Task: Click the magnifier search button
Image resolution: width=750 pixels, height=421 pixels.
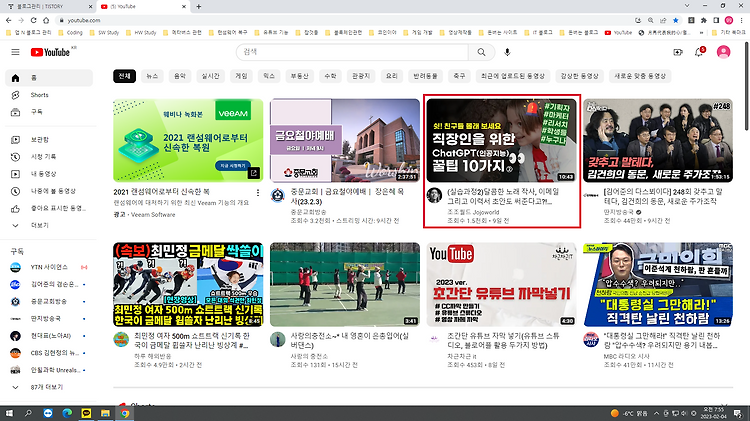Action: coord(481,52)
